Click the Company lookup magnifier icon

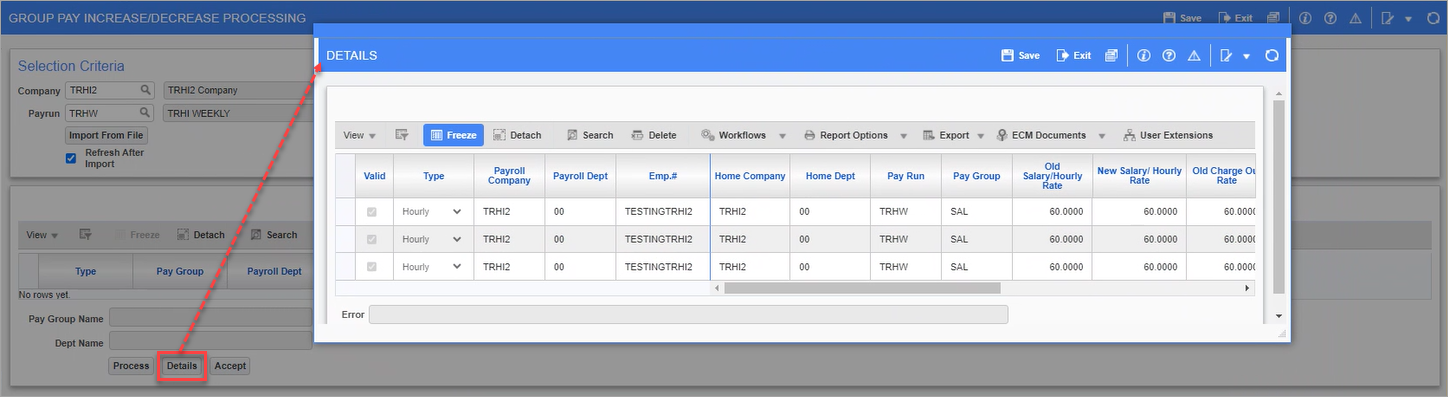click(x=146, y=90)
